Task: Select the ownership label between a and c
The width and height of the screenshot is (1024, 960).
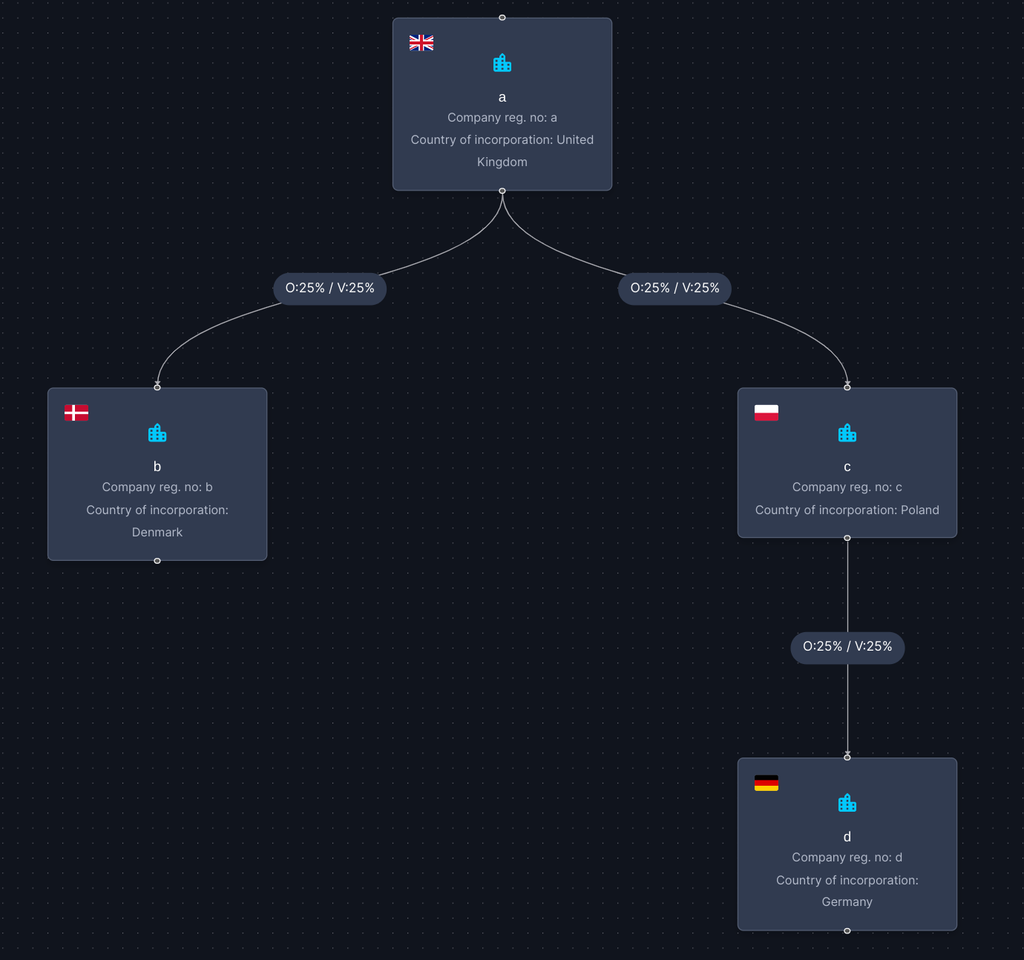Action: (675, 288)
